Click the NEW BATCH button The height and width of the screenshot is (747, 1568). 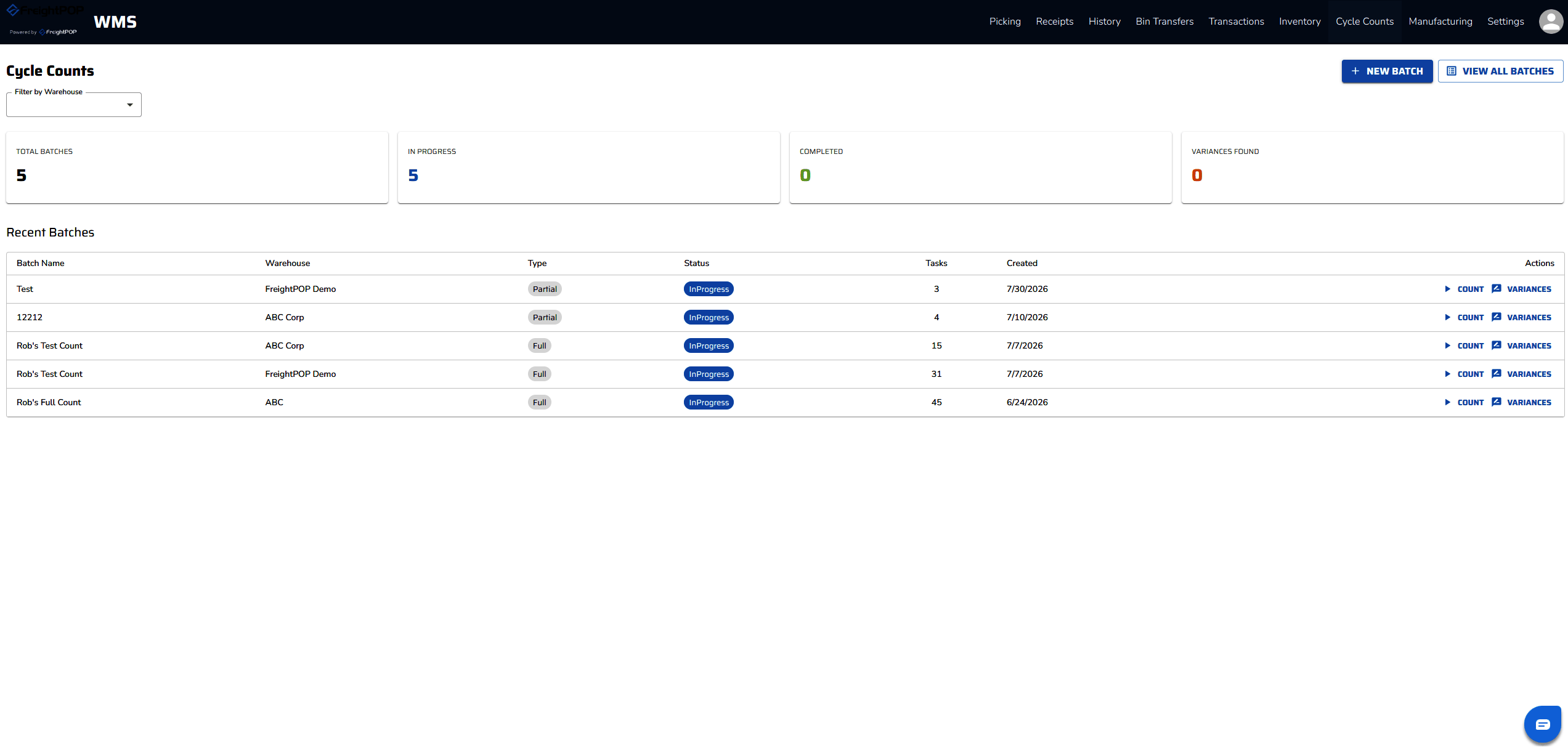tap(1387, 71)
